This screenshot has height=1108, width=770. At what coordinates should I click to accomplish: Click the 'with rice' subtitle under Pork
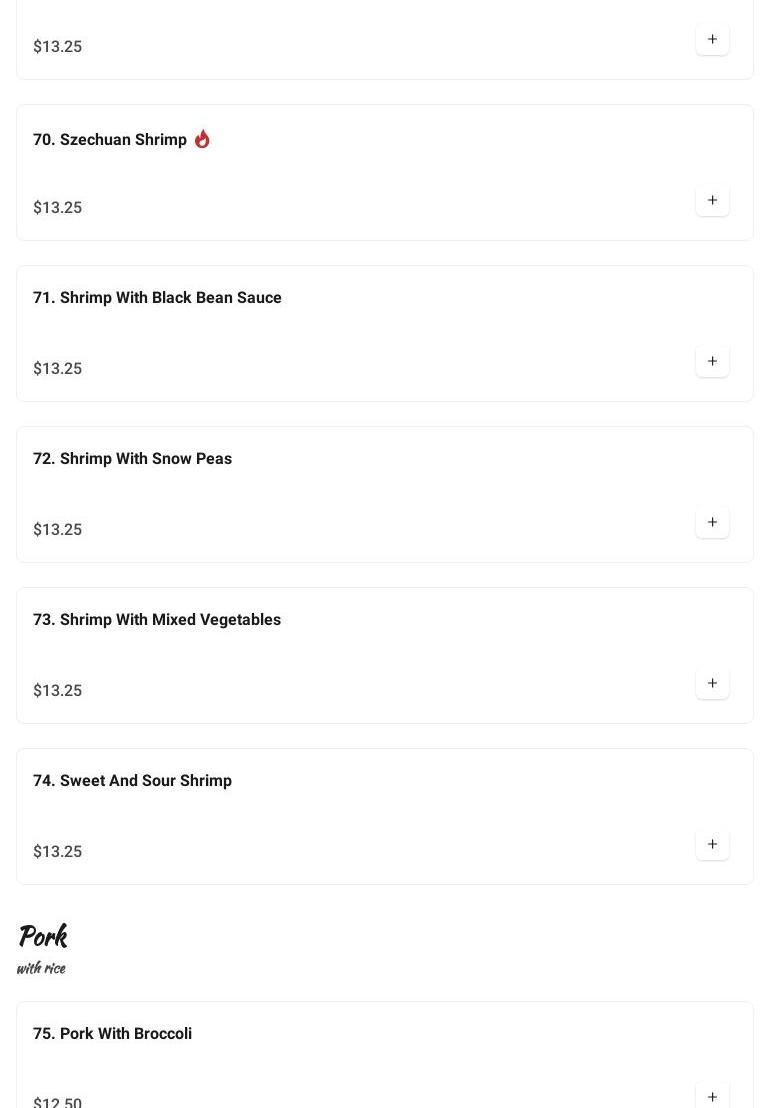pos(41,968)
